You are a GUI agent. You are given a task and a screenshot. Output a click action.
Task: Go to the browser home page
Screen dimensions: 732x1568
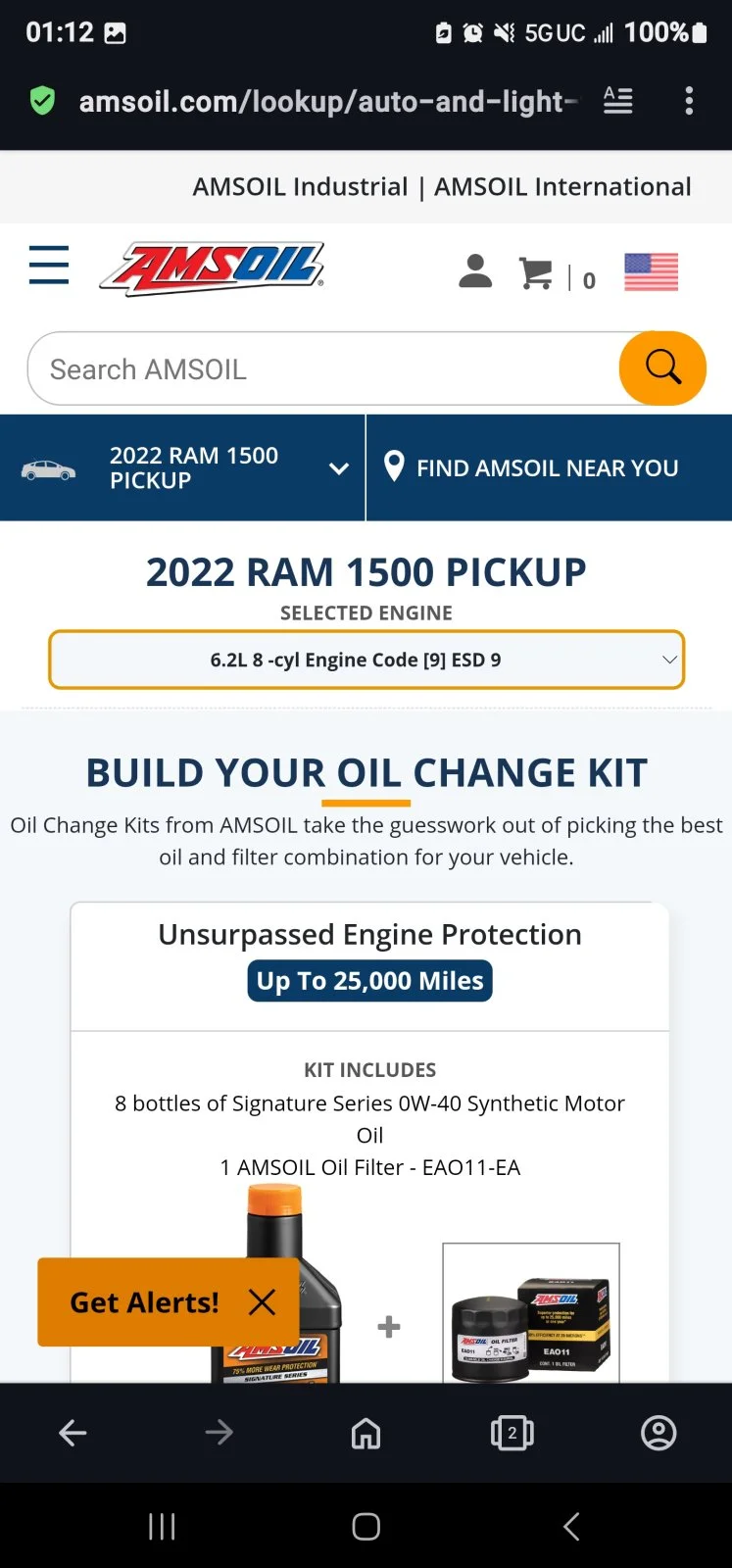(x=366, y=1433)
